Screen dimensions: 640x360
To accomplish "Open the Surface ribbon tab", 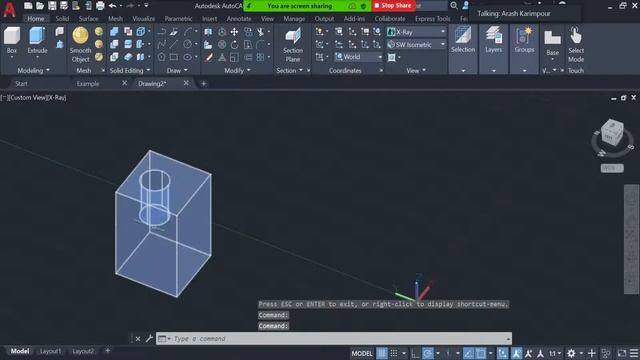I will click(88, 18).
